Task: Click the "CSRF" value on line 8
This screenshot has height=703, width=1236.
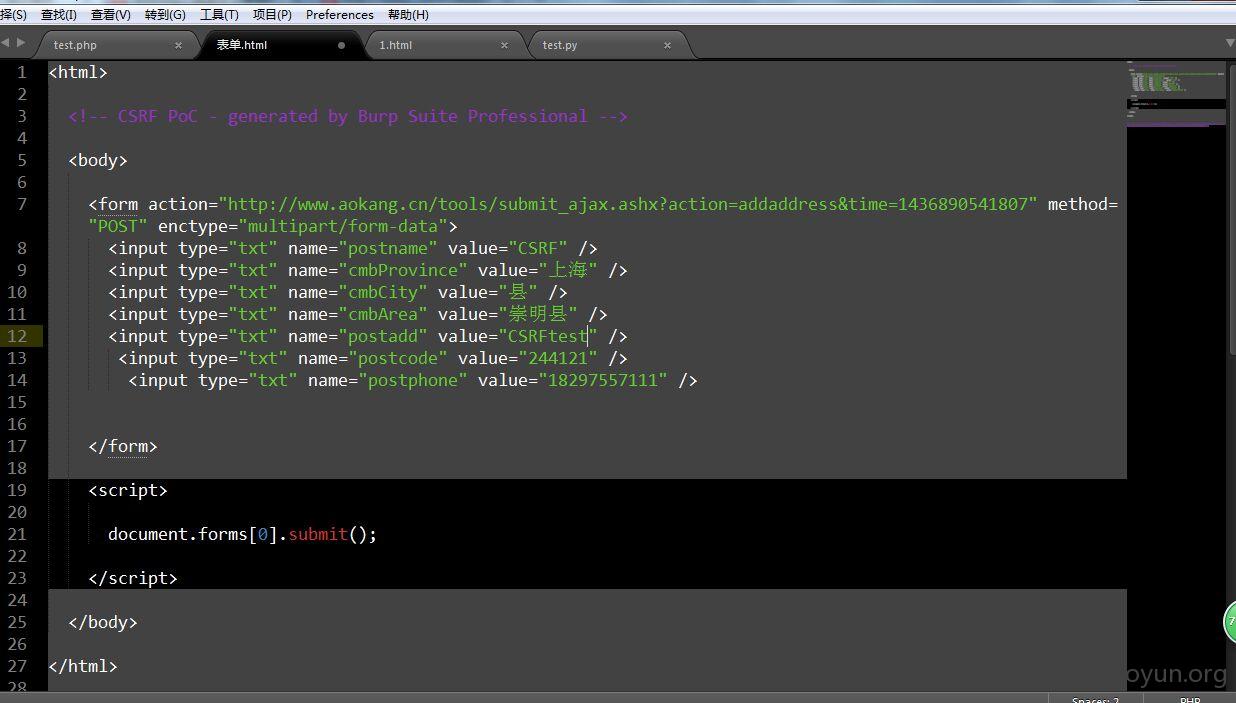Action: [x=538, y=248]
